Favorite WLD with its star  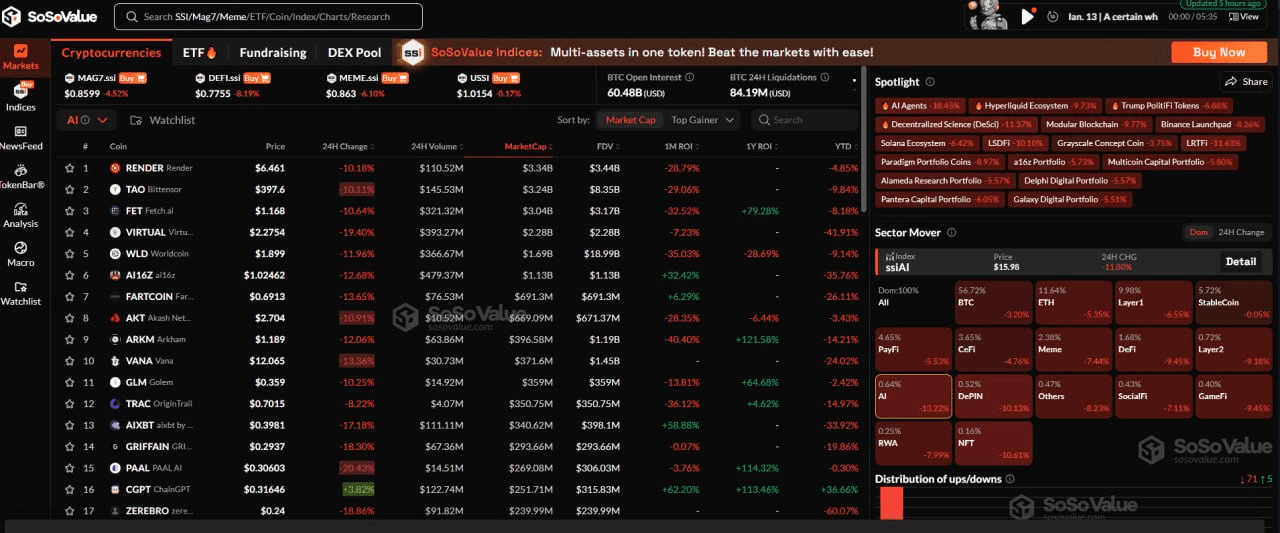(x=69, y=254)
